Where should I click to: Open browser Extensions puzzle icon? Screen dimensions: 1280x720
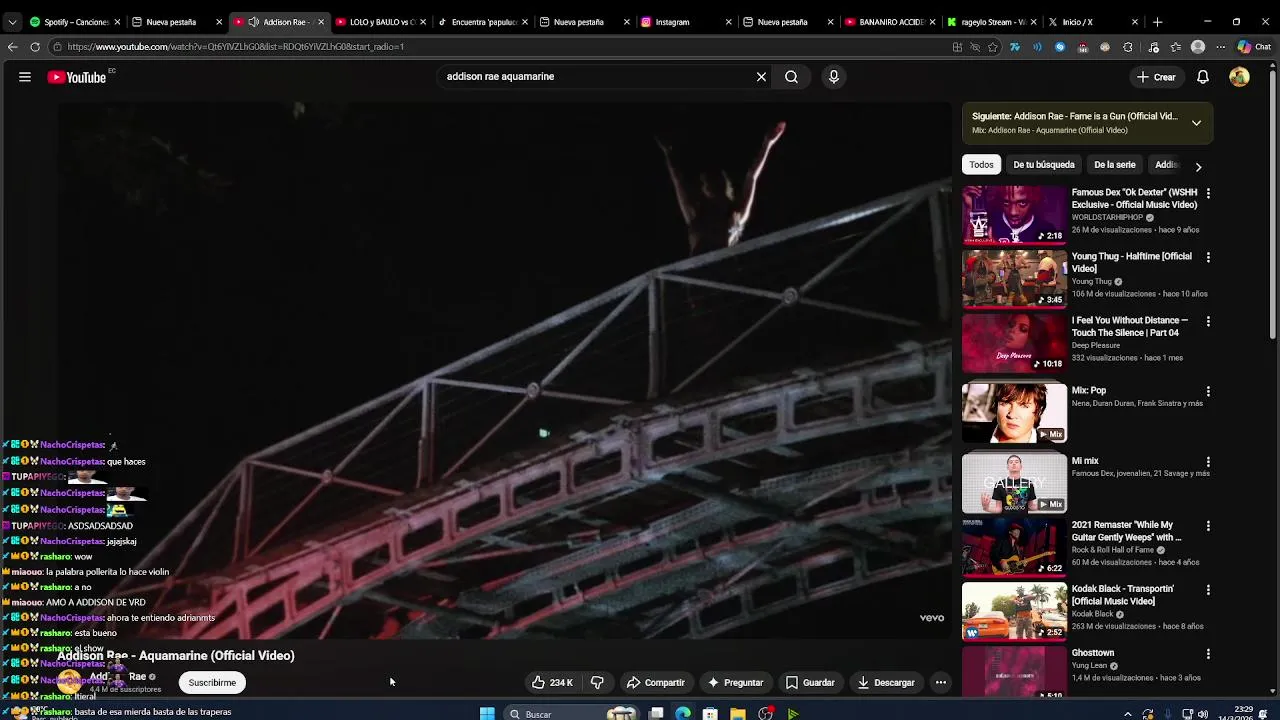pyautogui.click(x=1128, y=47)
